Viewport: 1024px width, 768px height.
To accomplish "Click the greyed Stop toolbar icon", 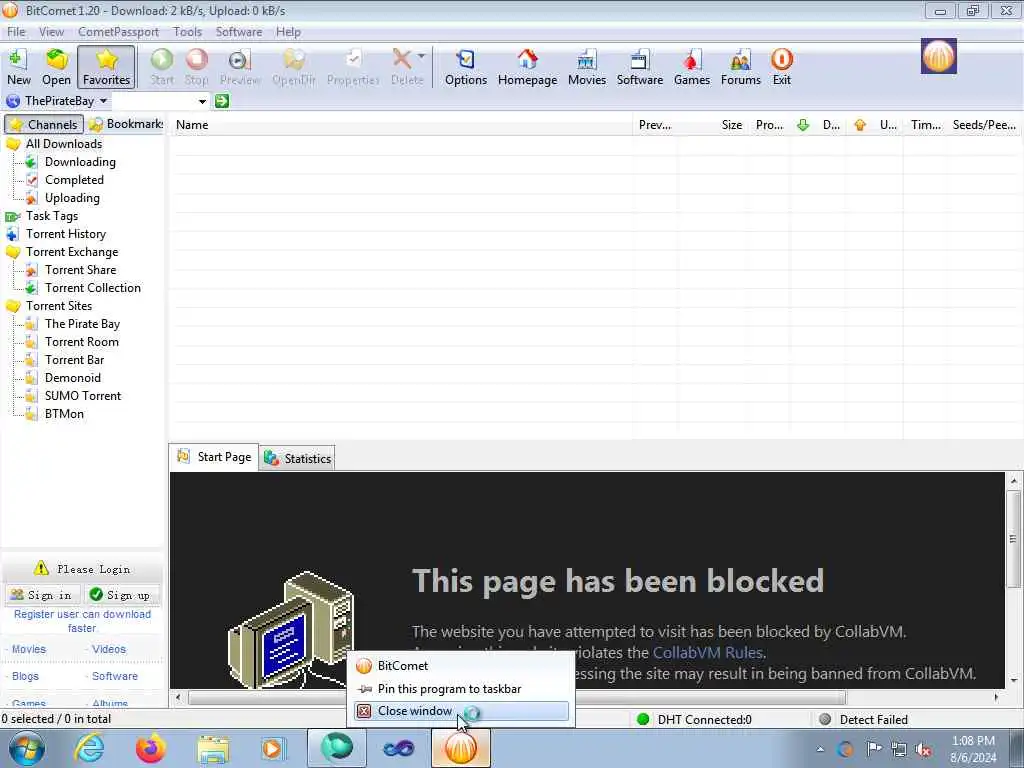I will [196, 67].
